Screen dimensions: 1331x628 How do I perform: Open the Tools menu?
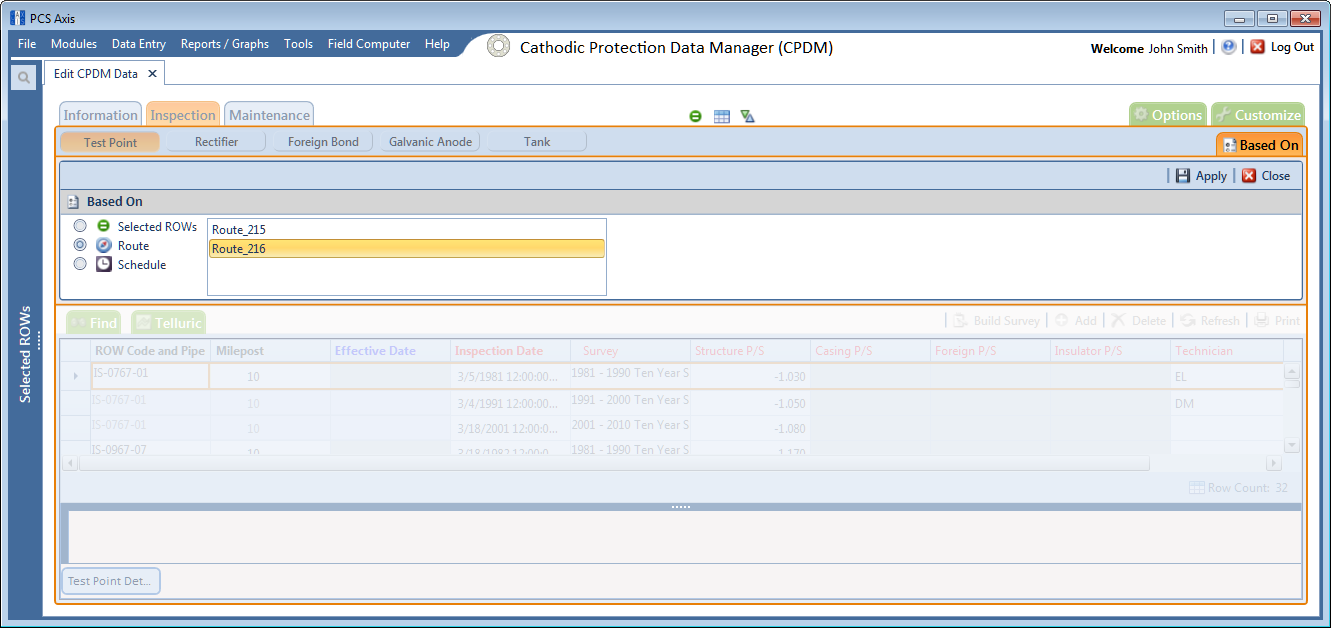click(x=298, y=44)
